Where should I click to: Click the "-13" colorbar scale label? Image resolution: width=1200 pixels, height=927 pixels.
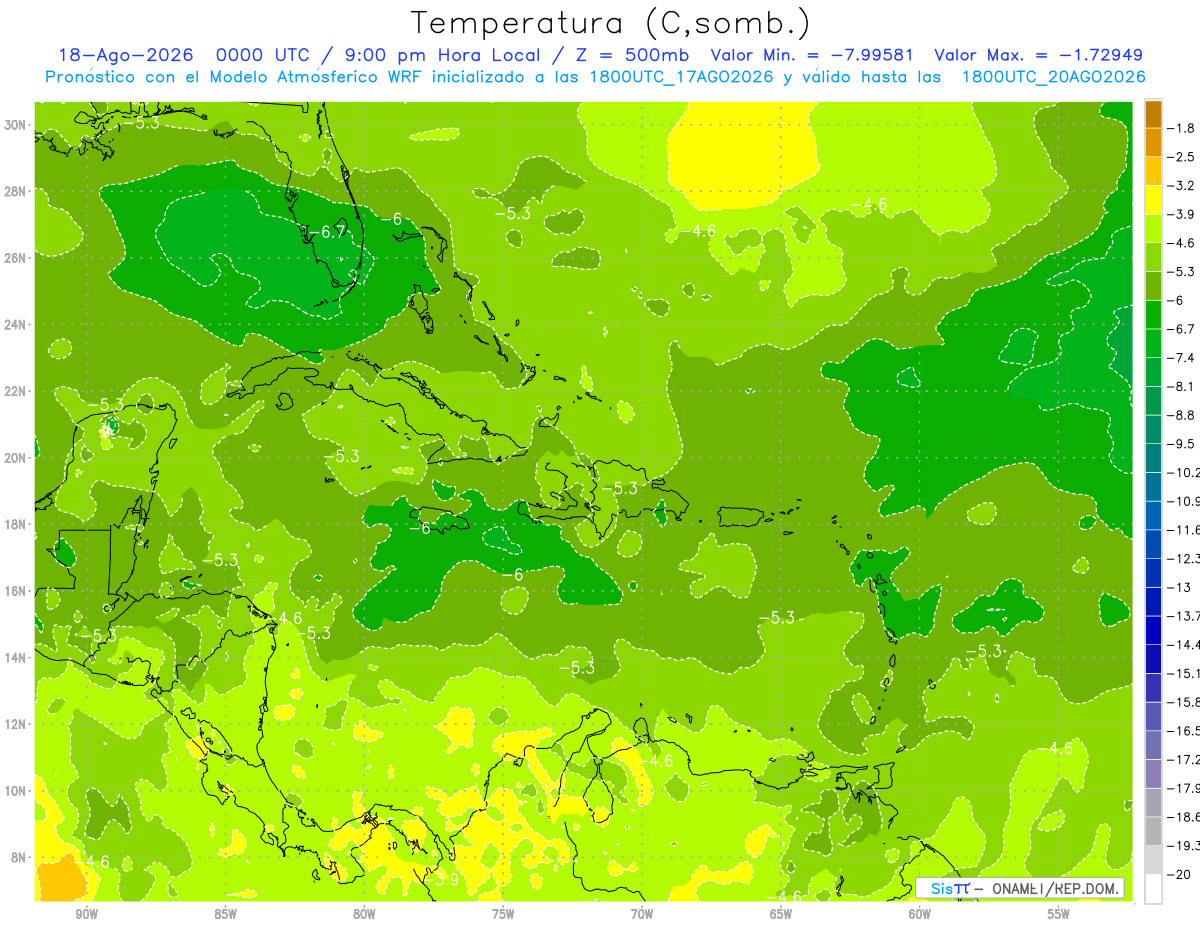pyautogui.click(x=1179, y=587)
